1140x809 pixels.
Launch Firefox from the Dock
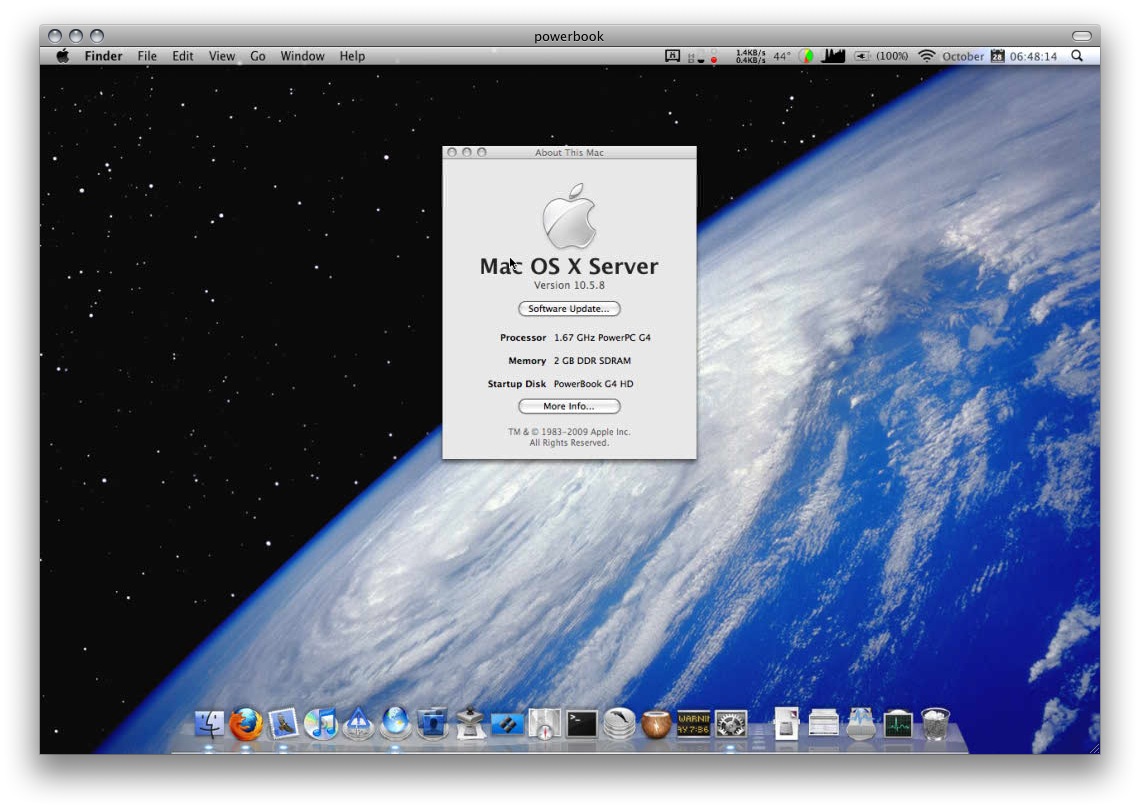246,724
